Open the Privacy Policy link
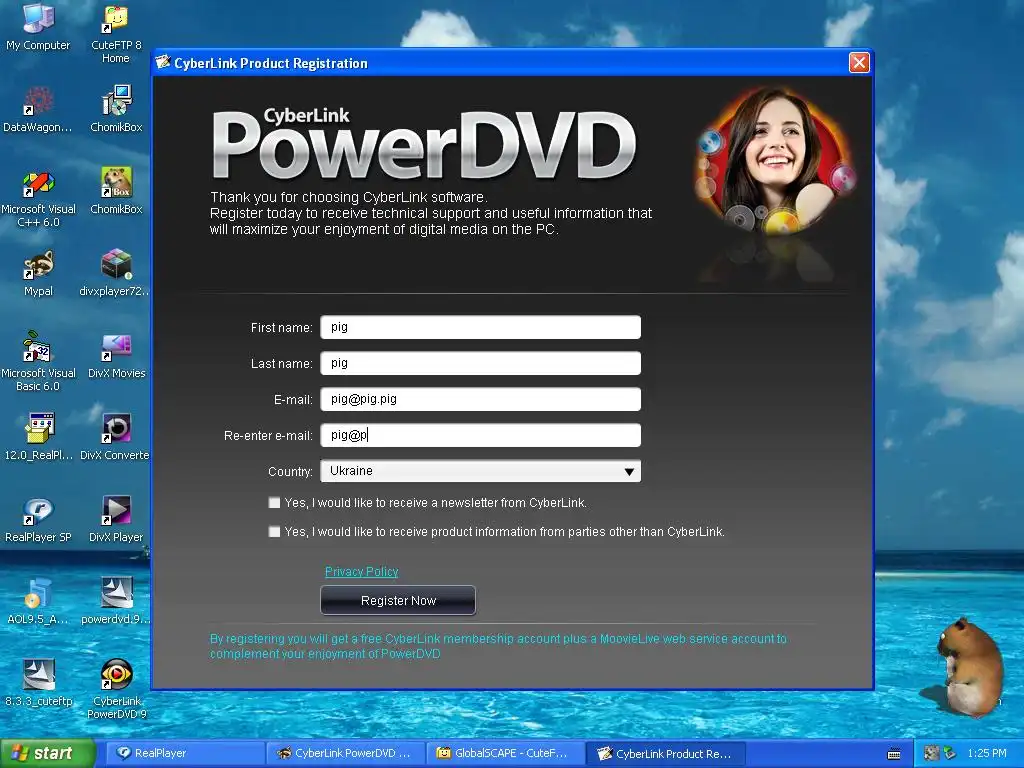This screenshot has height=768, width=1024. click(361, 571)
